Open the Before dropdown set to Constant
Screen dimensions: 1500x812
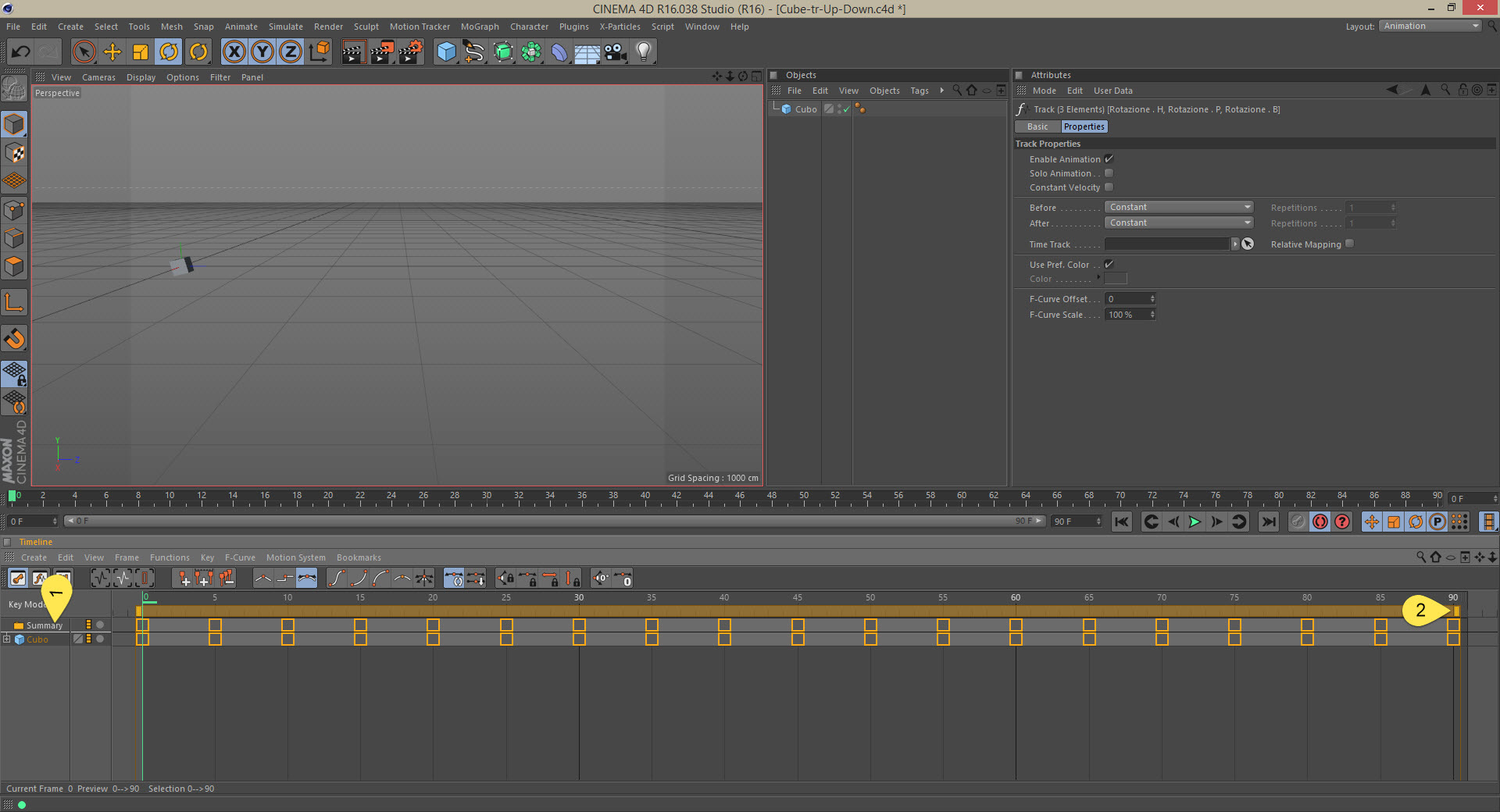(1178, 208)
